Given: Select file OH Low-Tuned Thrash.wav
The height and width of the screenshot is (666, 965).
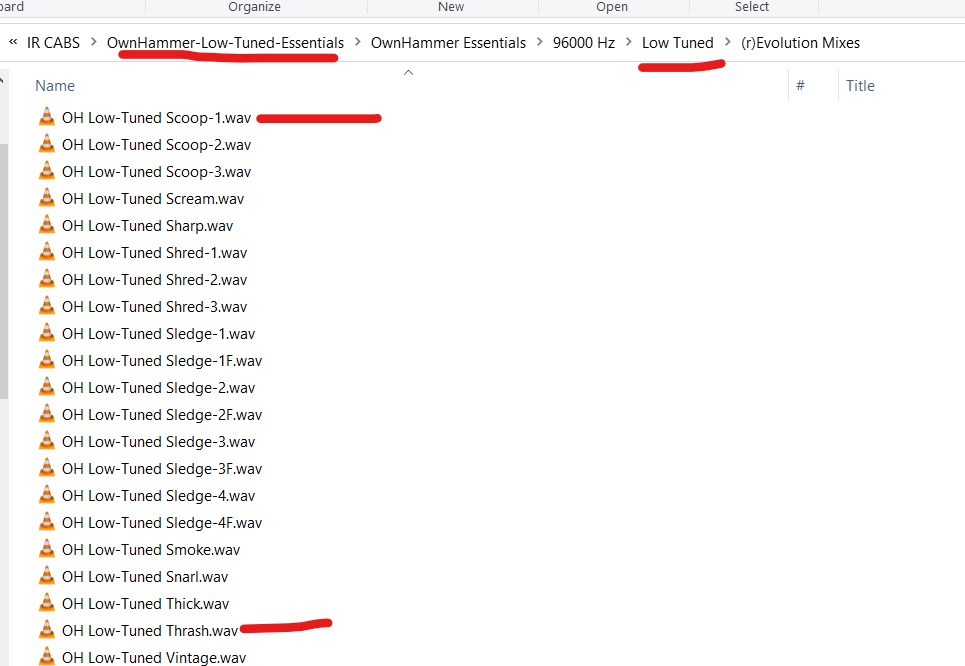Looking at the screenshot, I should (150, 631).
